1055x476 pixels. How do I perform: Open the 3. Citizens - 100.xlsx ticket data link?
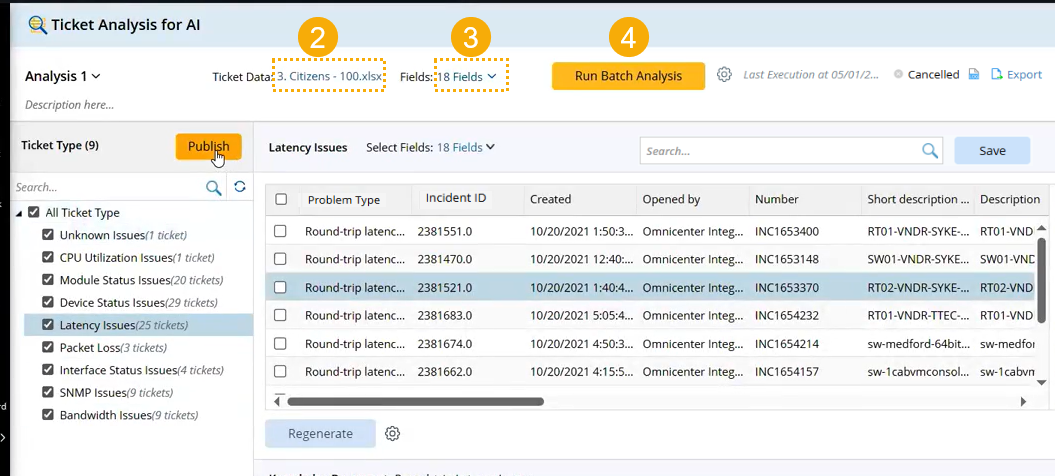tap(330, 77)
